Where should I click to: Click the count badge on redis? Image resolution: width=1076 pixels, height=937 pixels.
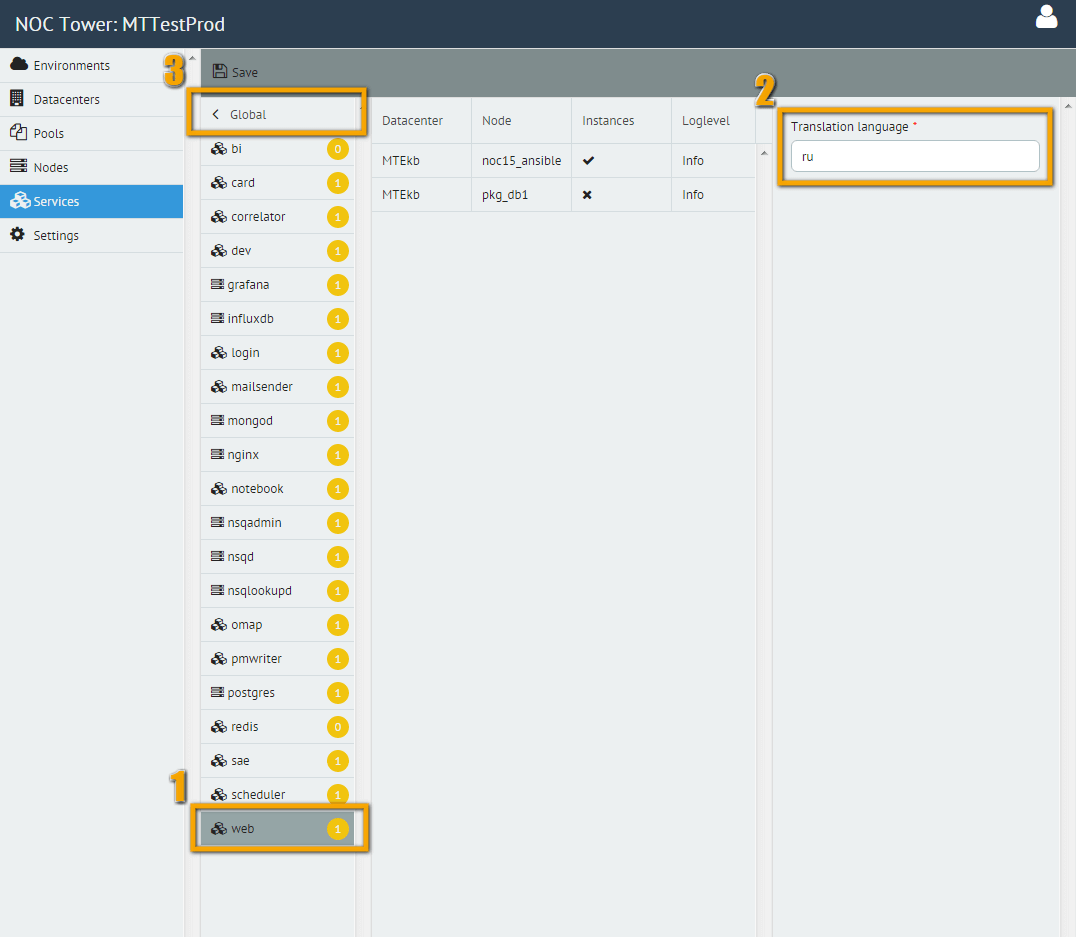(x=338, y=727)
